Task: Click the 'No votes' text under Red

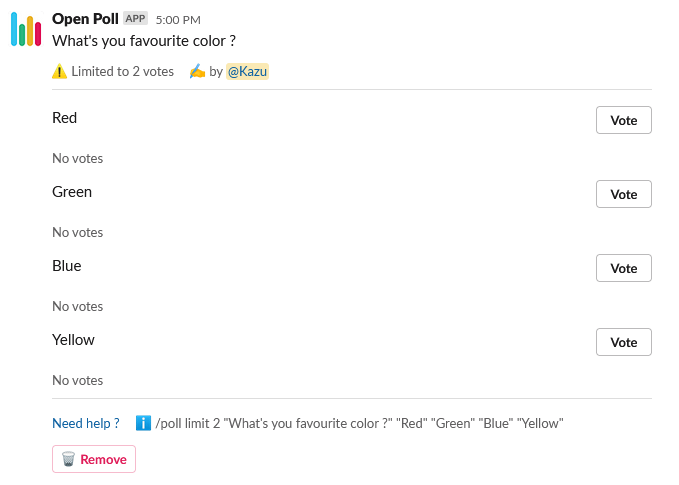Action: click(77, 158)
